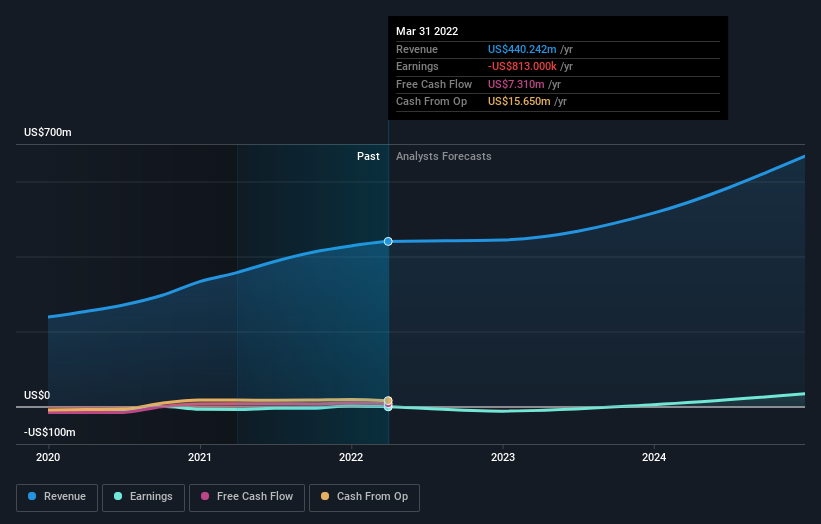Image resolution: width=821 pixels, height=524 pixels.
Task: Select the 2021 x-axis label
Action: pos(199,458)
